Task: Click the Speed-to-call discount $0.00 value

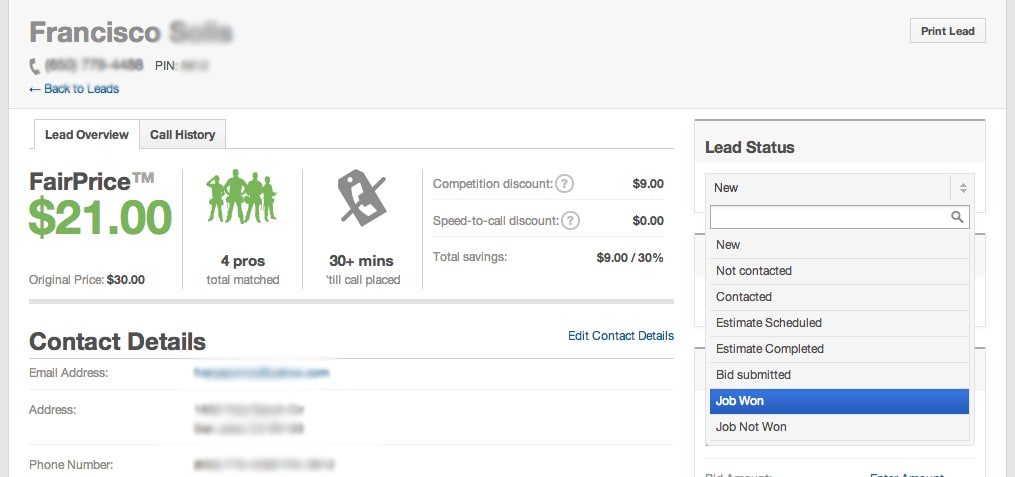Action: point(648,221)
